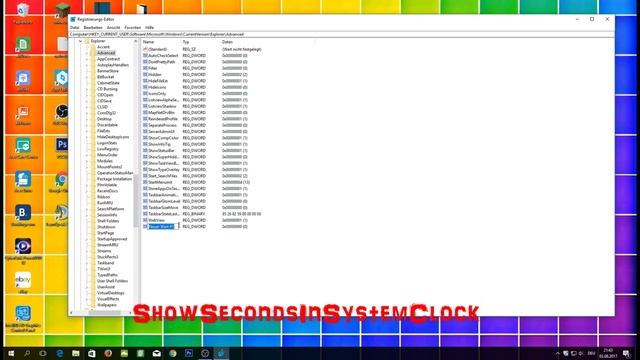Click the (Standard) value string icon
640x360 pixels.
pos(145,49)
